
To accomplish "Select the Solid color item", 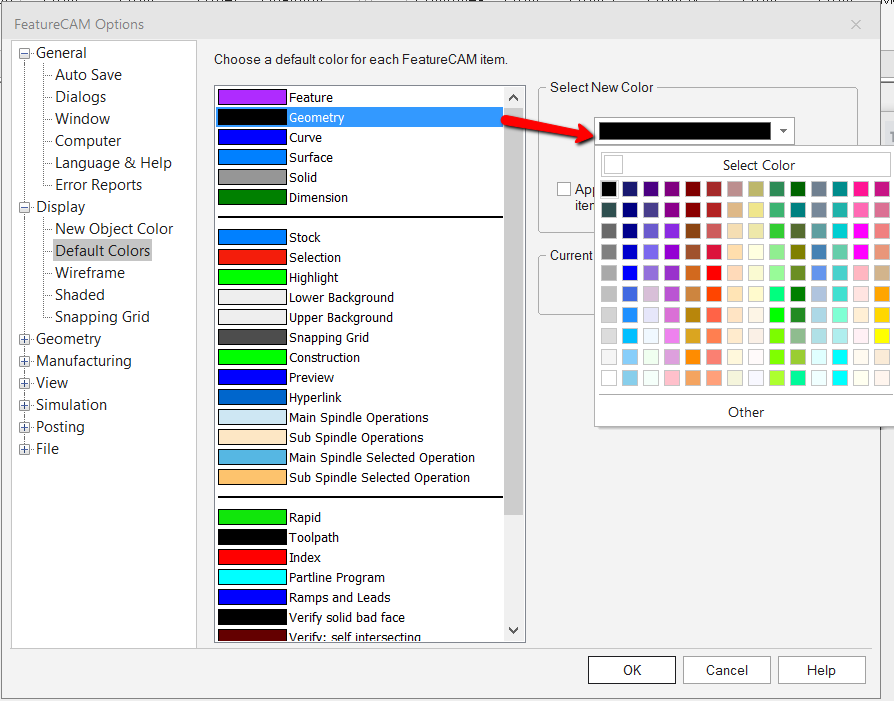I will tap(360, 177).
